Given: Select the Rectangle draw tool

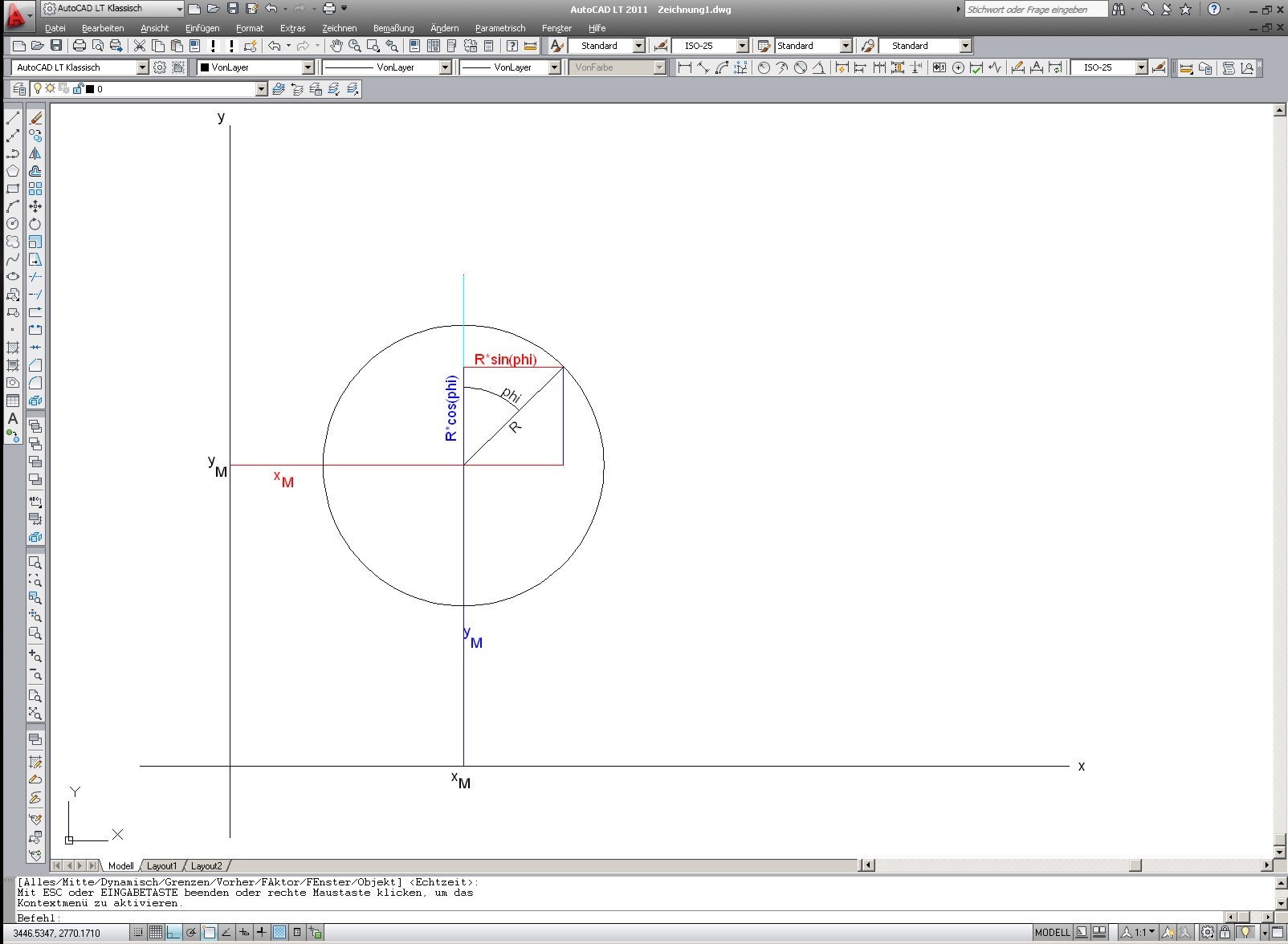Looking at the screenshot, I should point(13,189).
